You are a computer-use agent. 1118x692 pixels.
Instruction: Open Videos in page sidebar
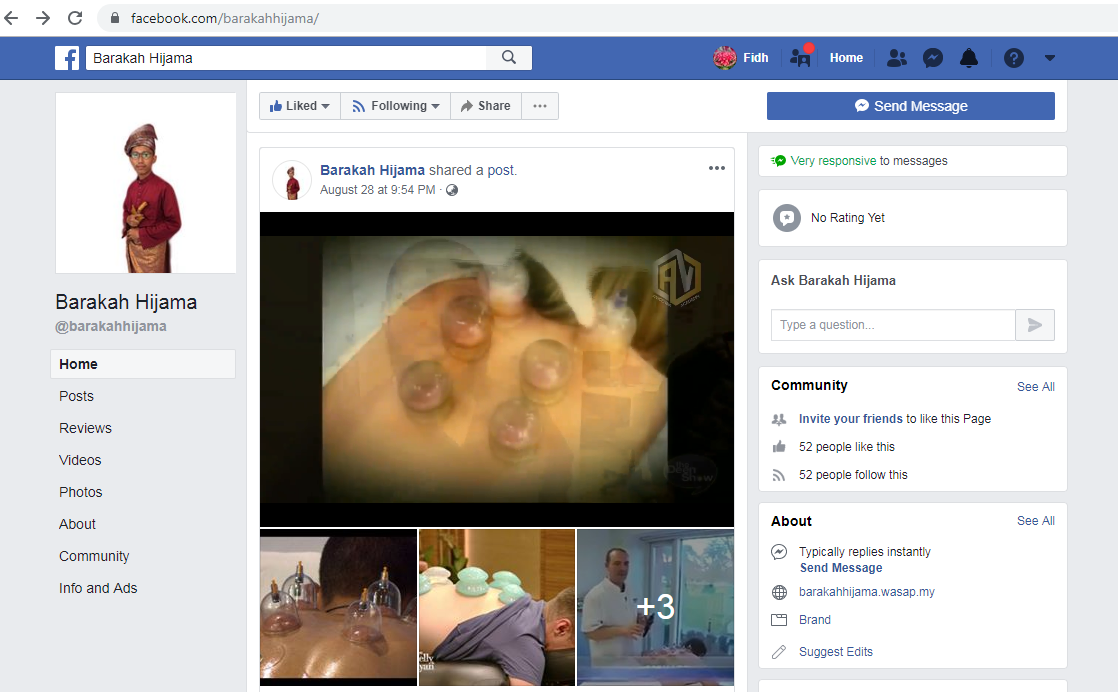(x=80, y=460)
